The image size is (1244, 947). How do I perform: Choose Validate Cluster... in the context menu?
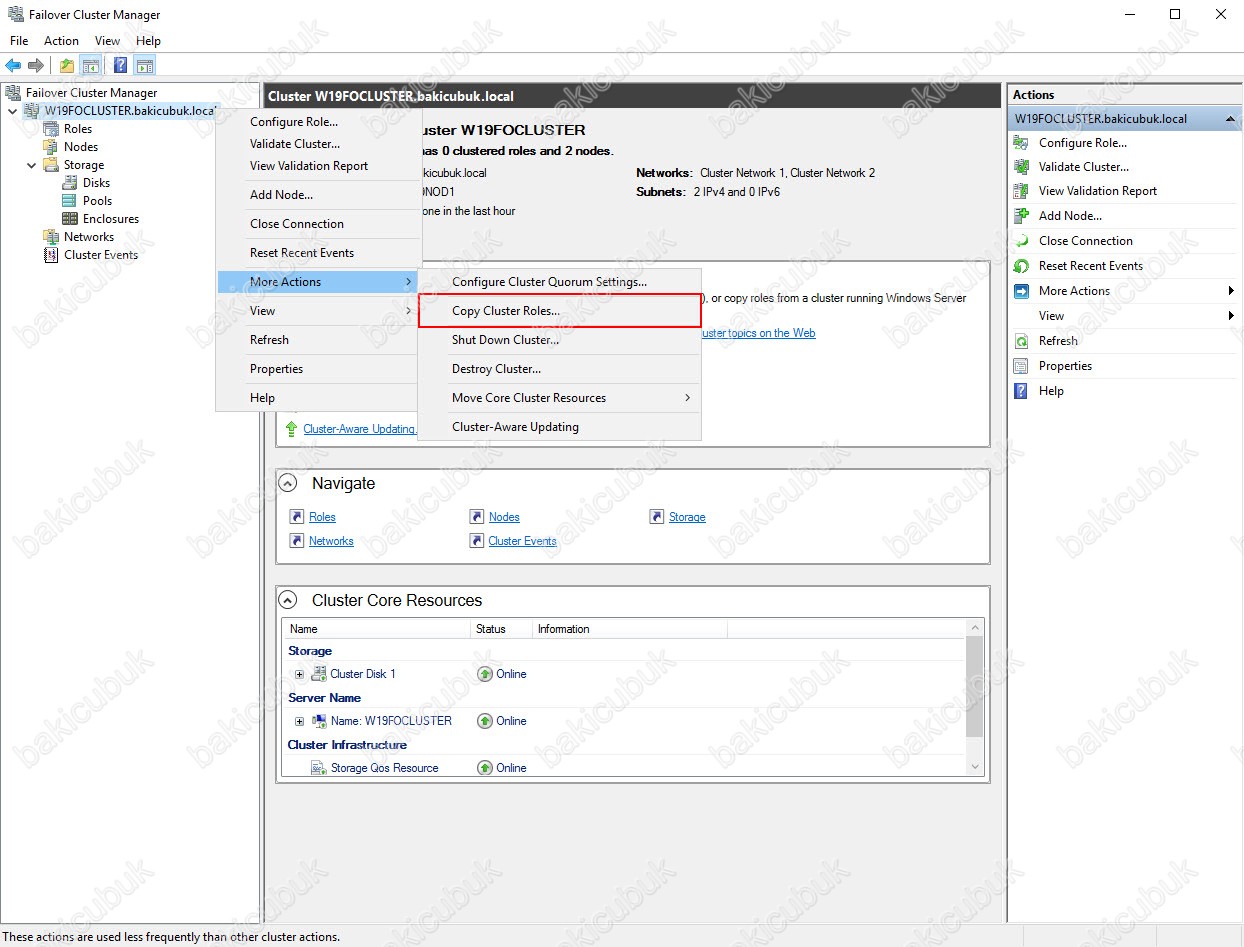[x=319, y=144]
